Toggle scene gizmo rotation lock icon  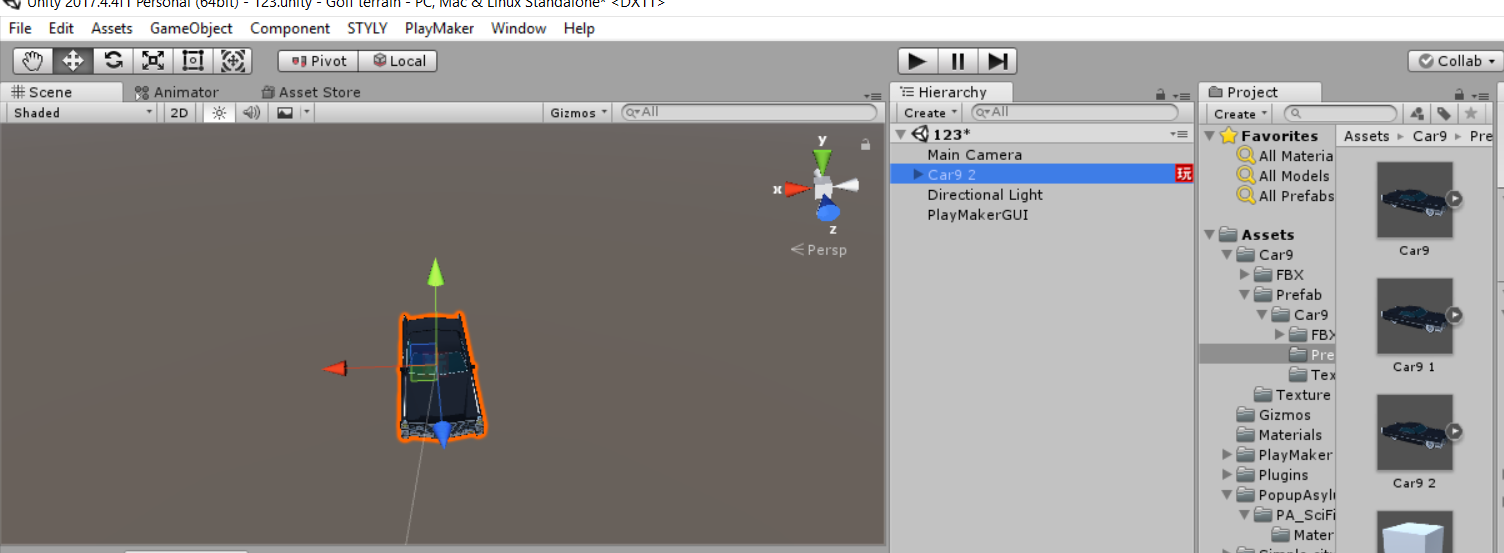(865, 145)
